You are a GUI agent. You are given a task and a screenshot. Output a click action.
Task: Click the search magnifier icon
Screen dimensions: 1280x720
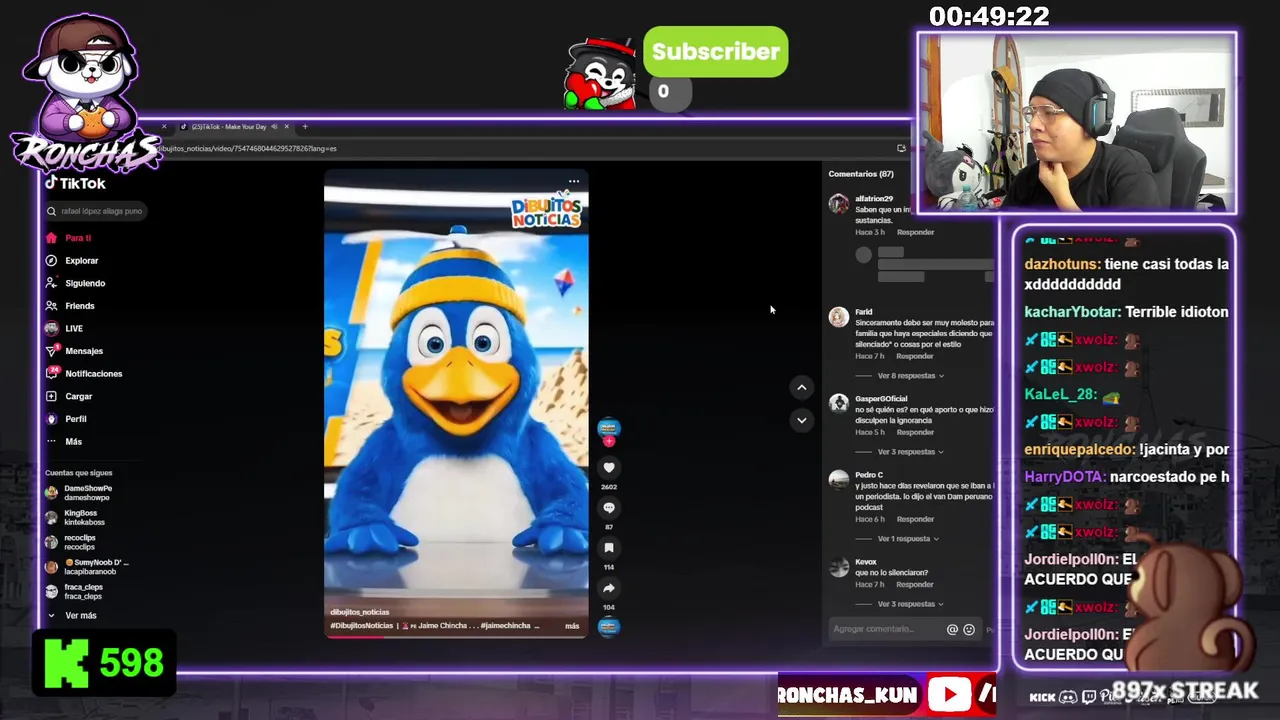coord(51,211)
